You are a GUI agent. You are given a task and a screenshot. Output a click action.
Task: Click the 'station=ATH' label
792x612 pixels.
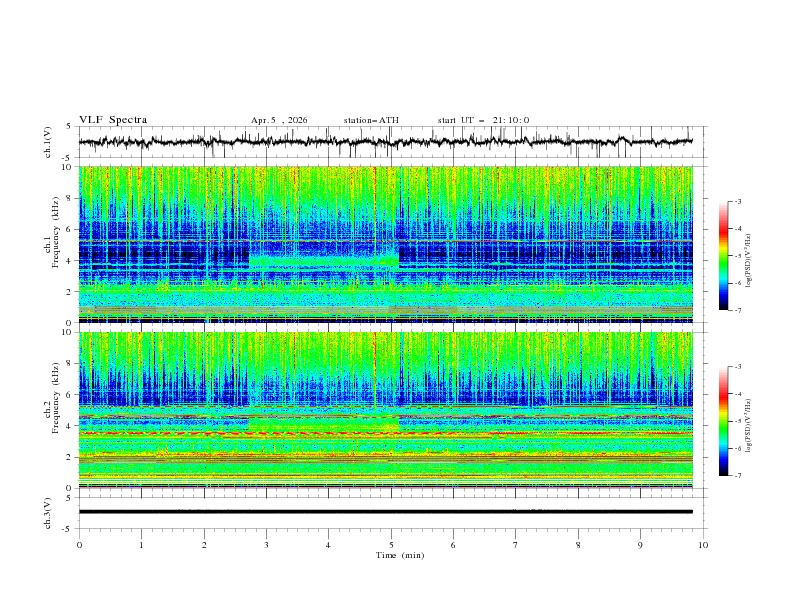[371, 120]
